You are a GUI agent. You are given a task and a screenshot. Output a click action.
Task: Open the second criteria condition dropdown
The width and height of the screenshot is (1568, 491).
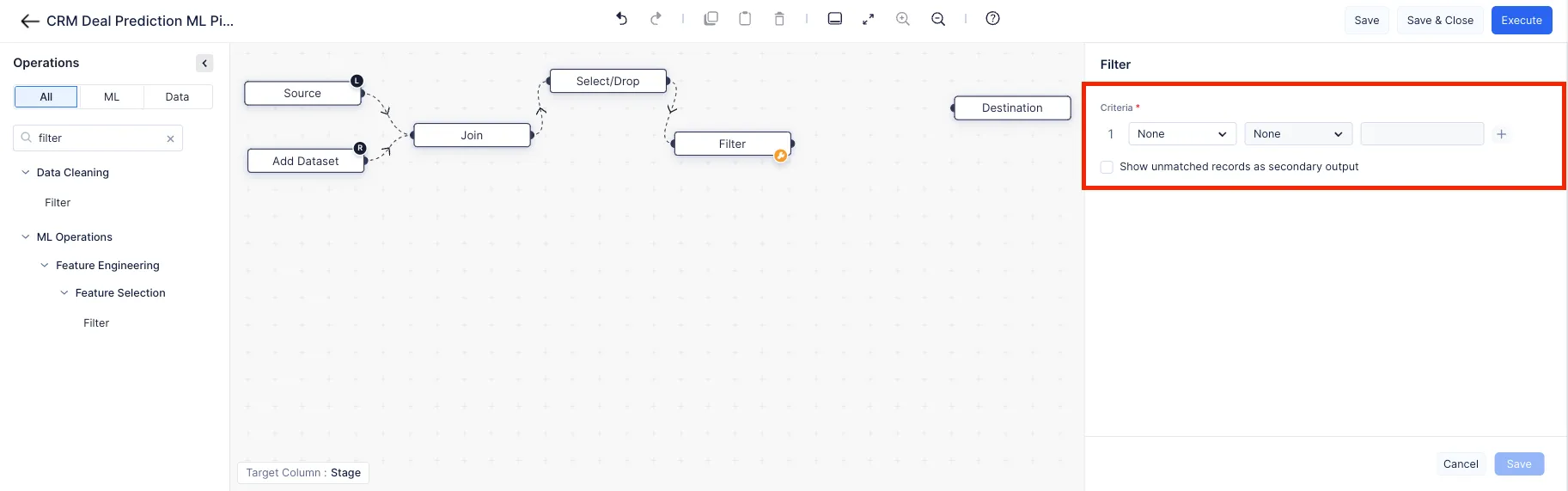click(x=1298, y=134)
